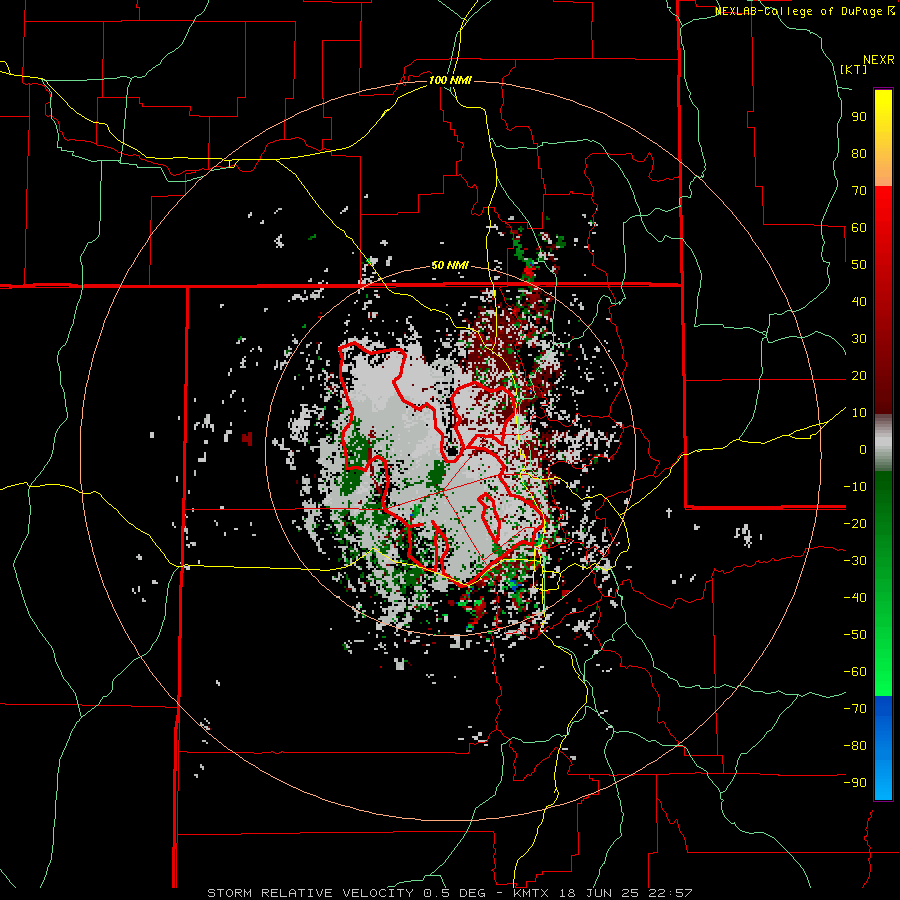The width and height of the screenshot is (900, 900).
Task: Click the red segment of the color bar
Action: click(883, 300)
